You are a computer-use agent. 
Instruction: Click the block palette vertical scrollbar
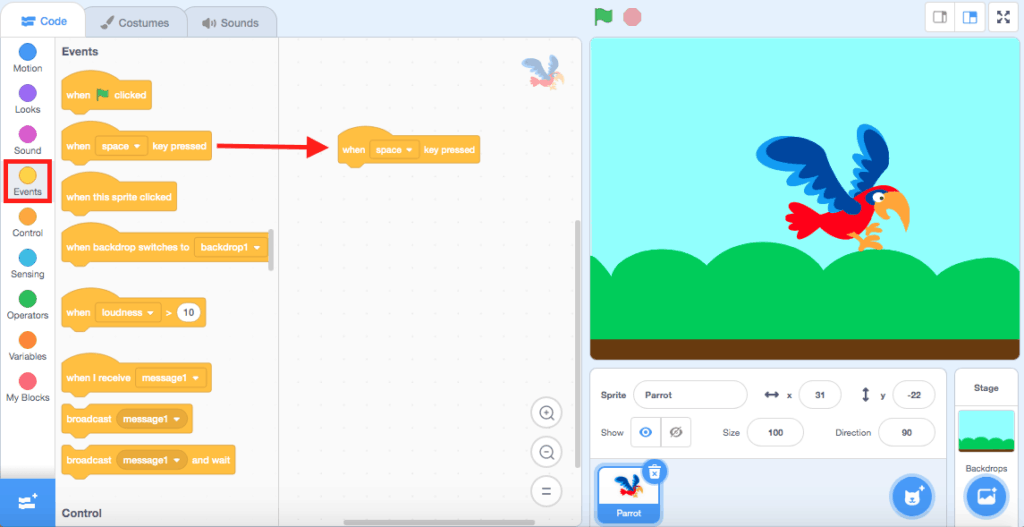(271, 249)
